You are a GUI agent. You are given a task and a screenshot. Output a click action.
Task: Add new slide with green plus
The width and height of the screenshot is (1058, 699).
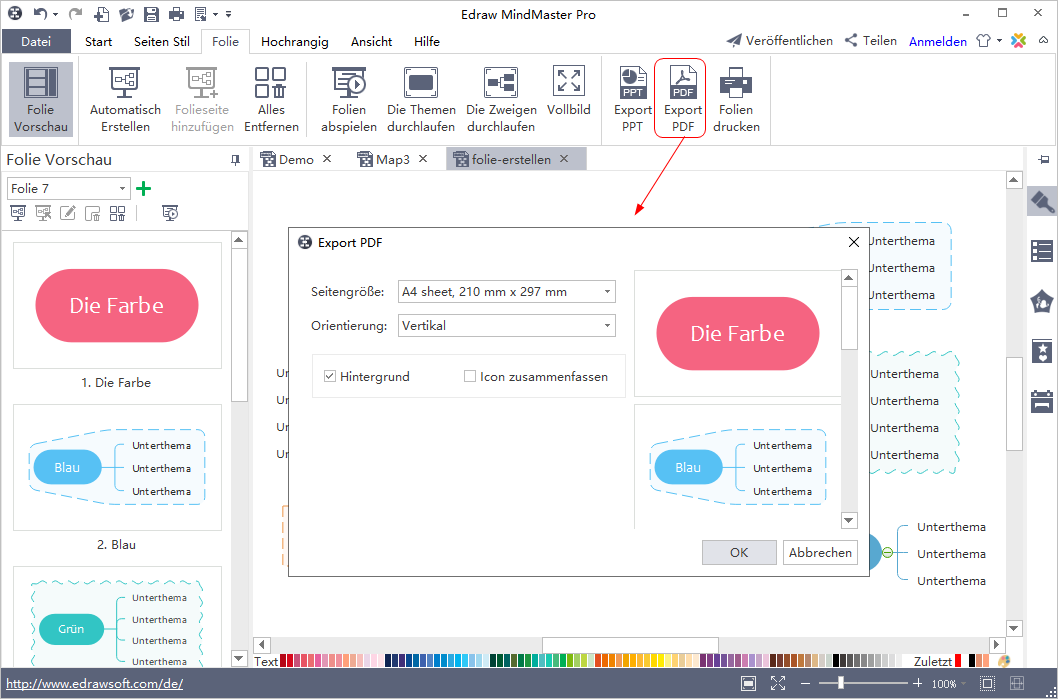143,188
